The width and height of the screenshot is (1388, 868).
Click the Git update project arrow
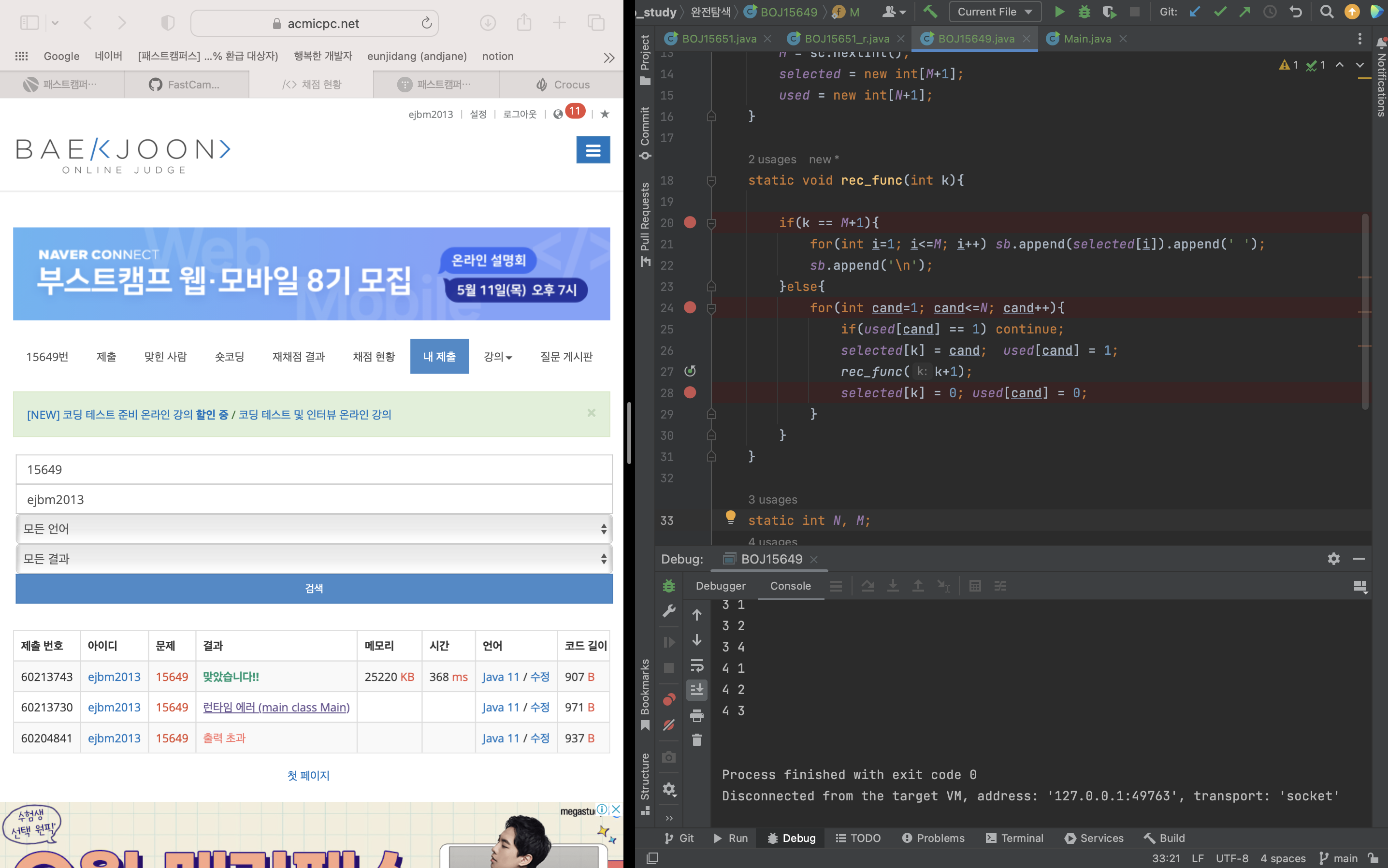(x=1195, y=12)
